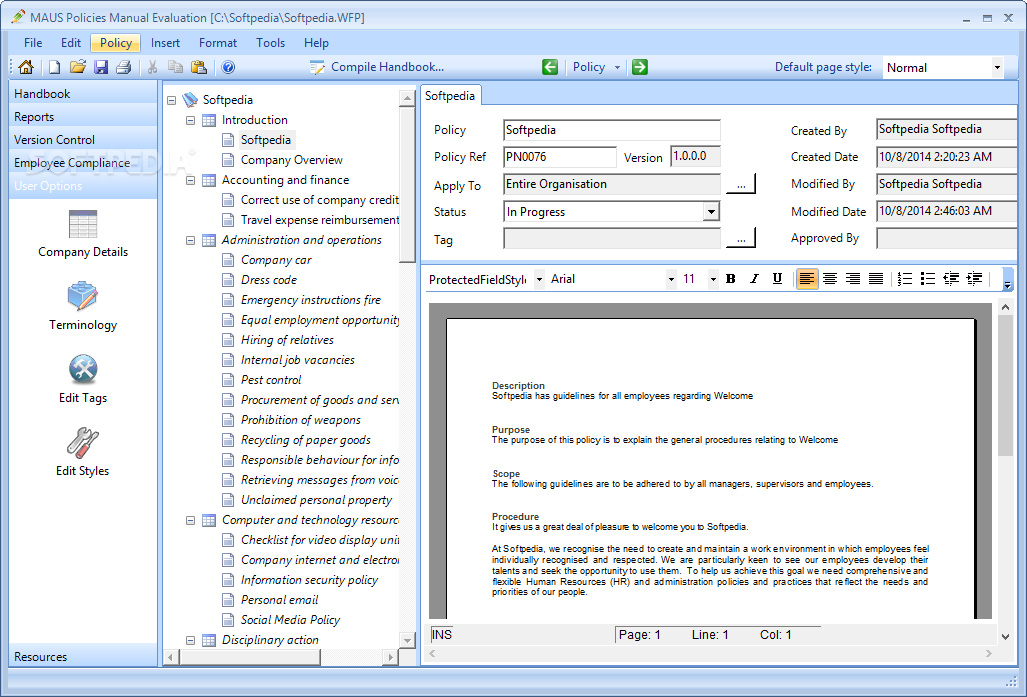
Task: Justify the text
Action: [x=876, y=279]
